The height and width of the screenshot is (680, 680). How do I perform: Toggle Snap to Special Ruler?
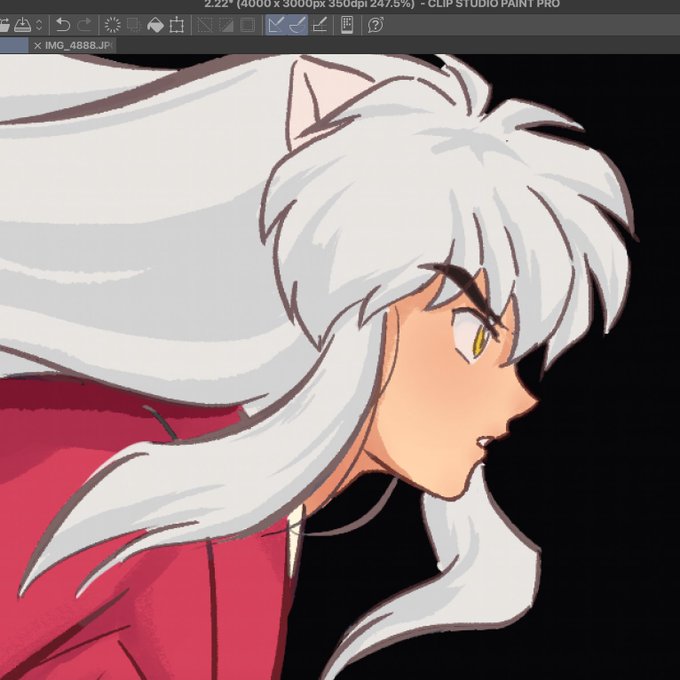click(298, 25)
